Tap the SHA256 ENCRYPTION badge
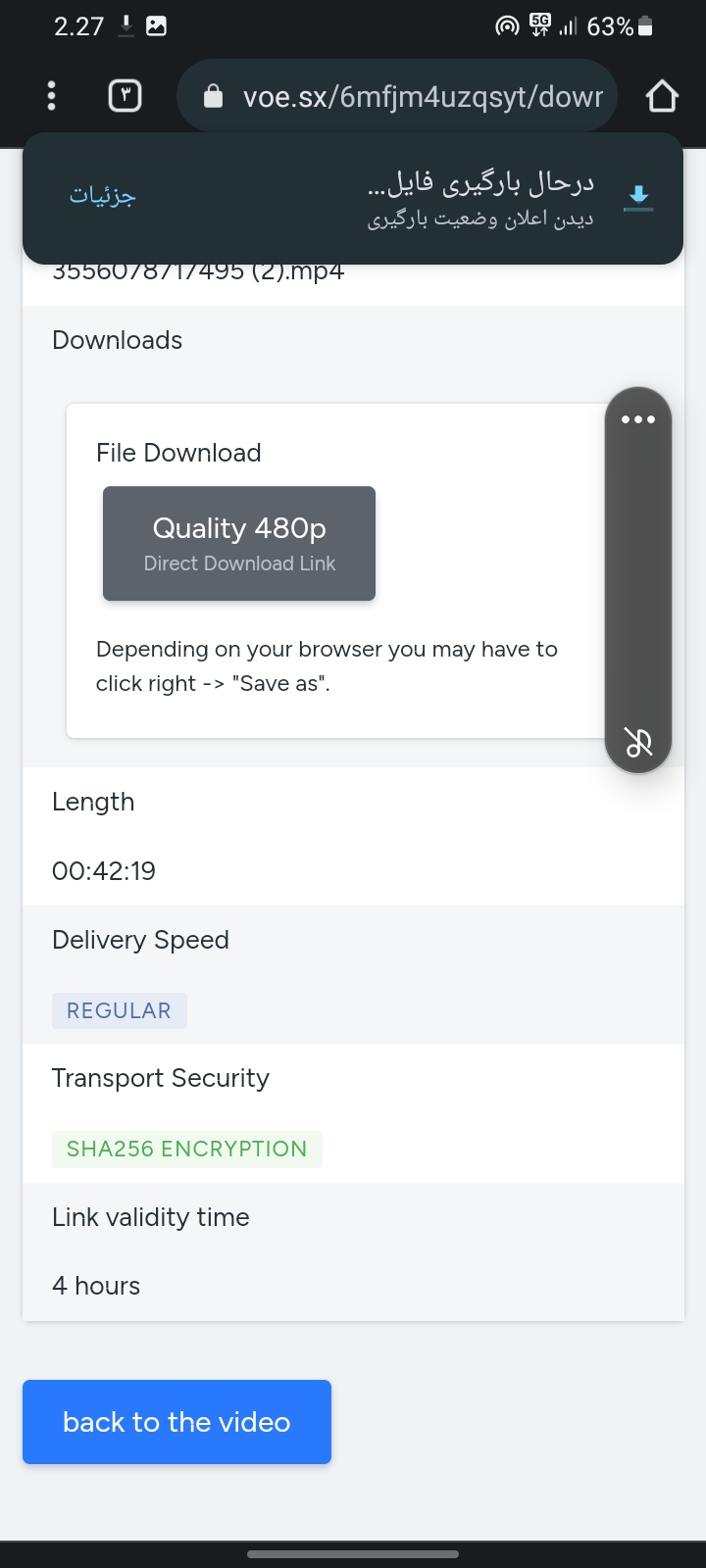 tap(186, 1149)
